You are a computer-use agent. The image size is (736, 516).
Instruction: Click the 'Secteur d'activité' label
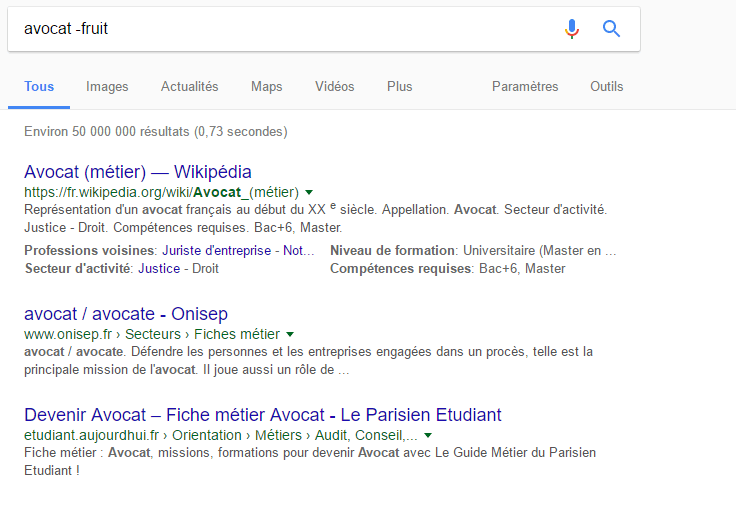tap(77, 269)
